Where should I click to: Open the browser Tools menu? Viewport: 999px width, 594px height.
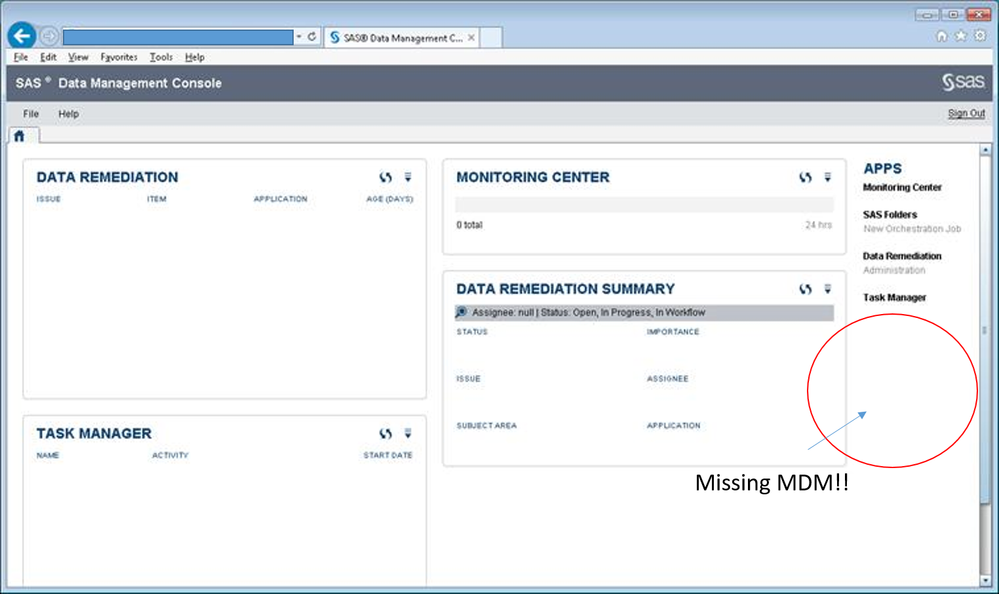161,57
